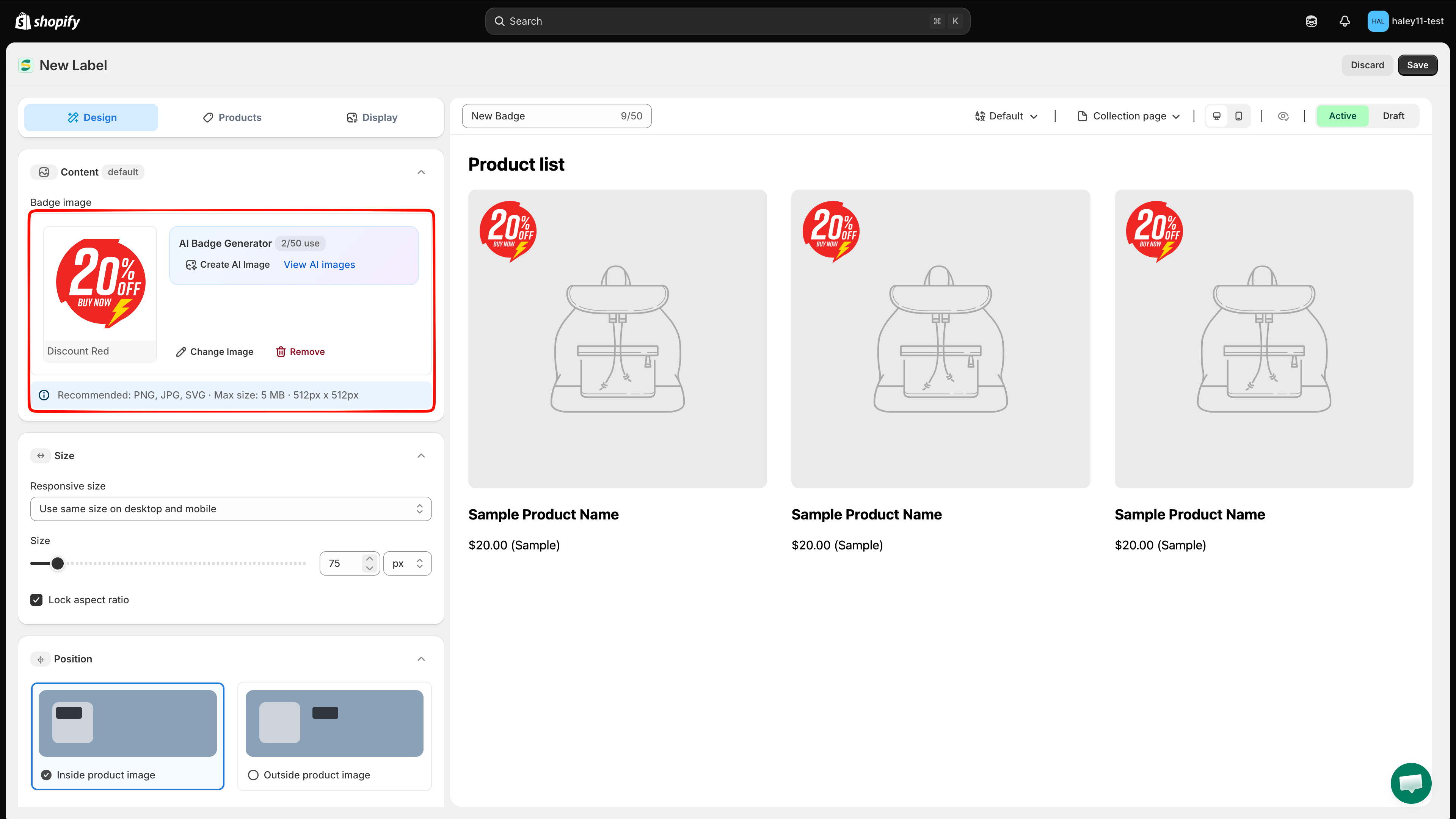
Task: Focus the top Search bar
Action: click(x=728, y=21)
